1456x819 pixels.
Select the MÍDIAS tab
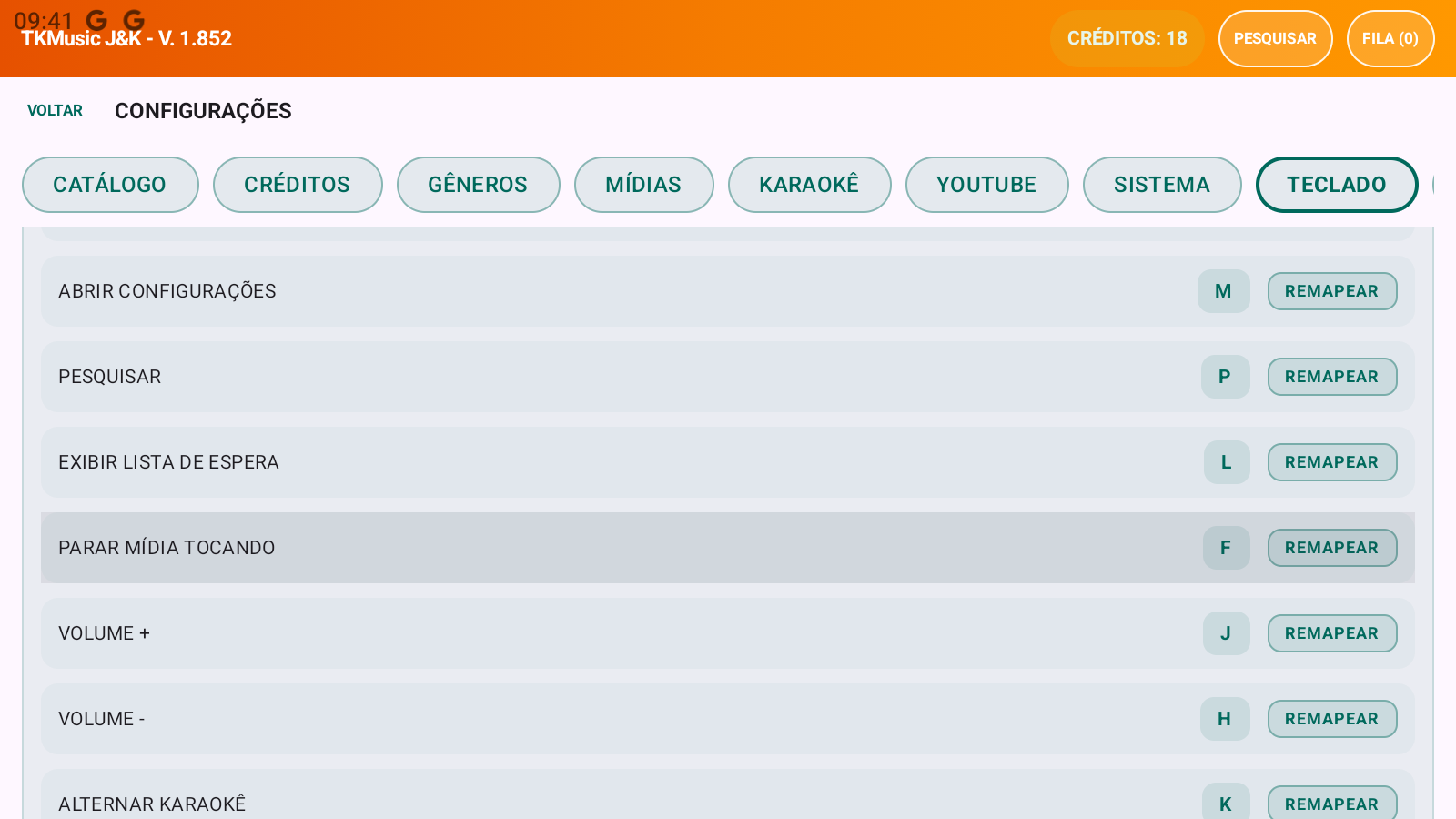[x=643, y=185]
